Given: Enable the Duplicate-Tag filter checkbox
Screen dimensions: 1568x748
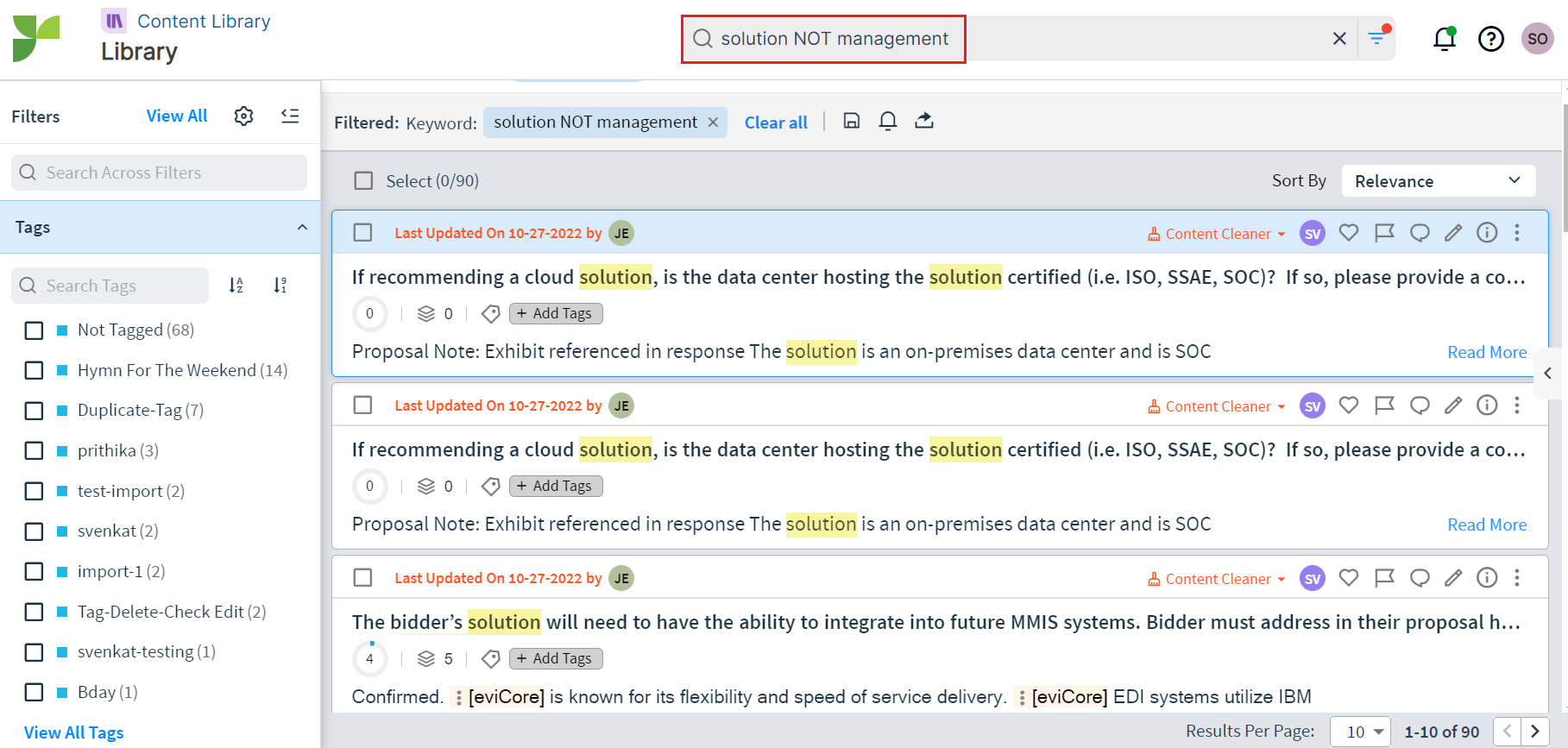Looking at the screenshot, I should tap(35, 411).
